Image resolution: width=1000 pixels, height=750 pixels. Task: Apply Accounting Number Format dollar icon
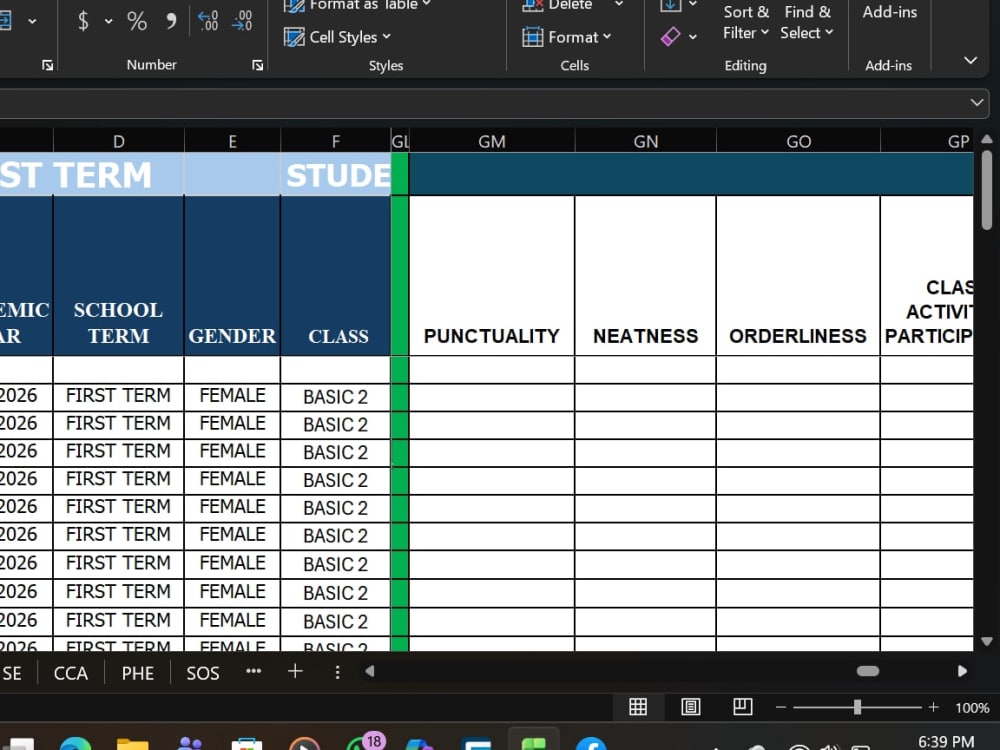click(x=83, y=21)
